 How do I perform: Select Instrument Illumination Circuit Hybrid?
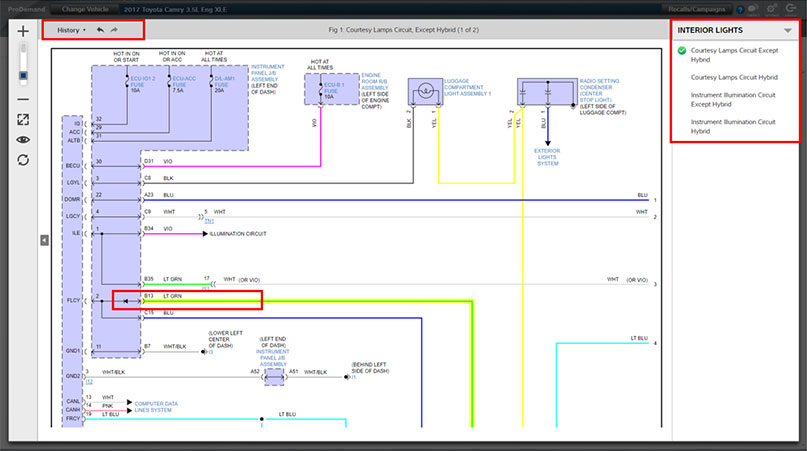733,127
